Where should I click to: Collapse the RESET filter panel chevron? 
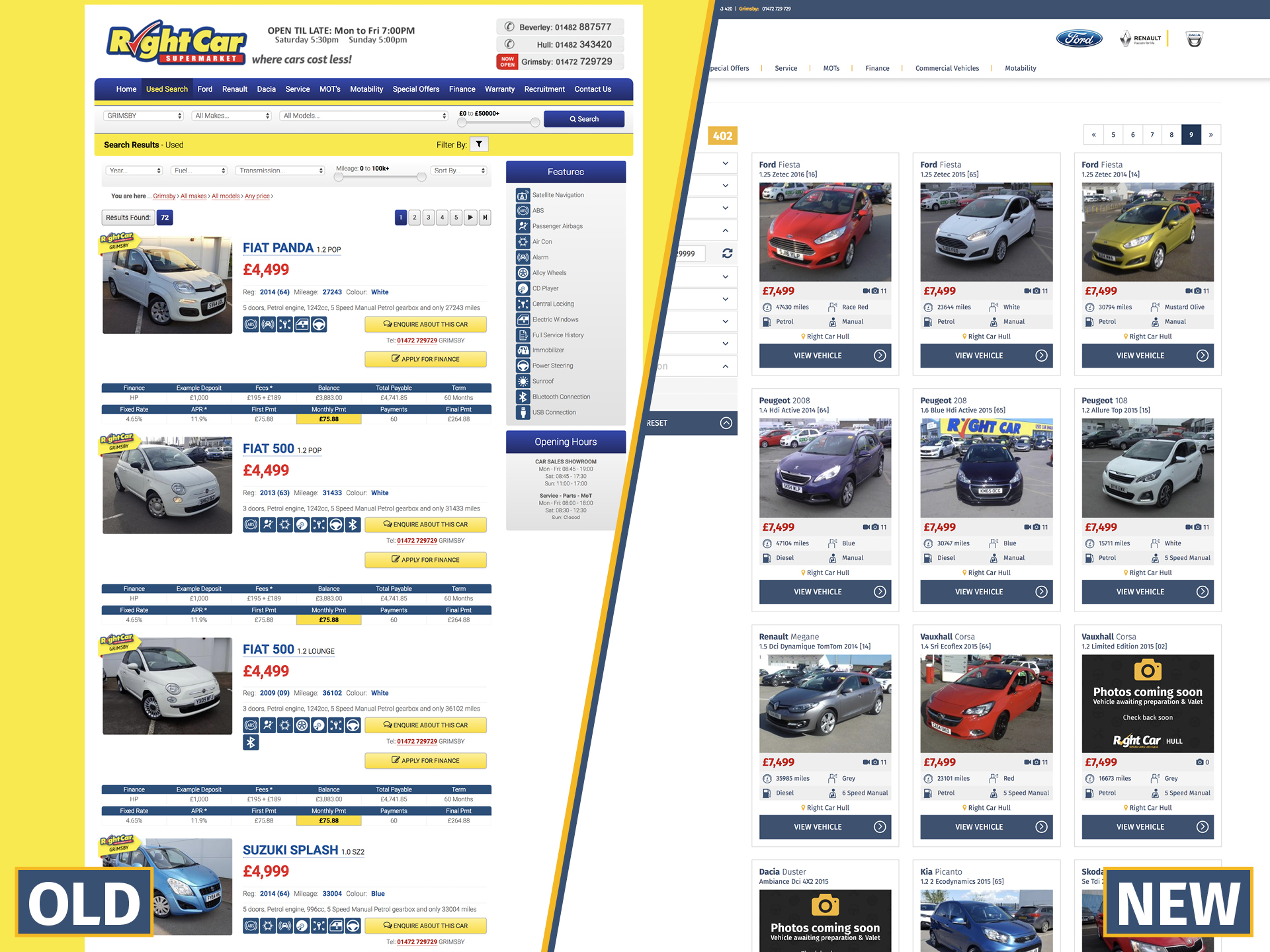(726, 423)
